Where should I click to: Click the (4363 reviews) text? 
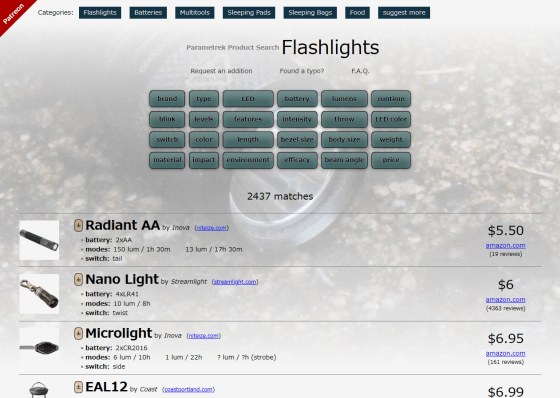click(505, 308)
